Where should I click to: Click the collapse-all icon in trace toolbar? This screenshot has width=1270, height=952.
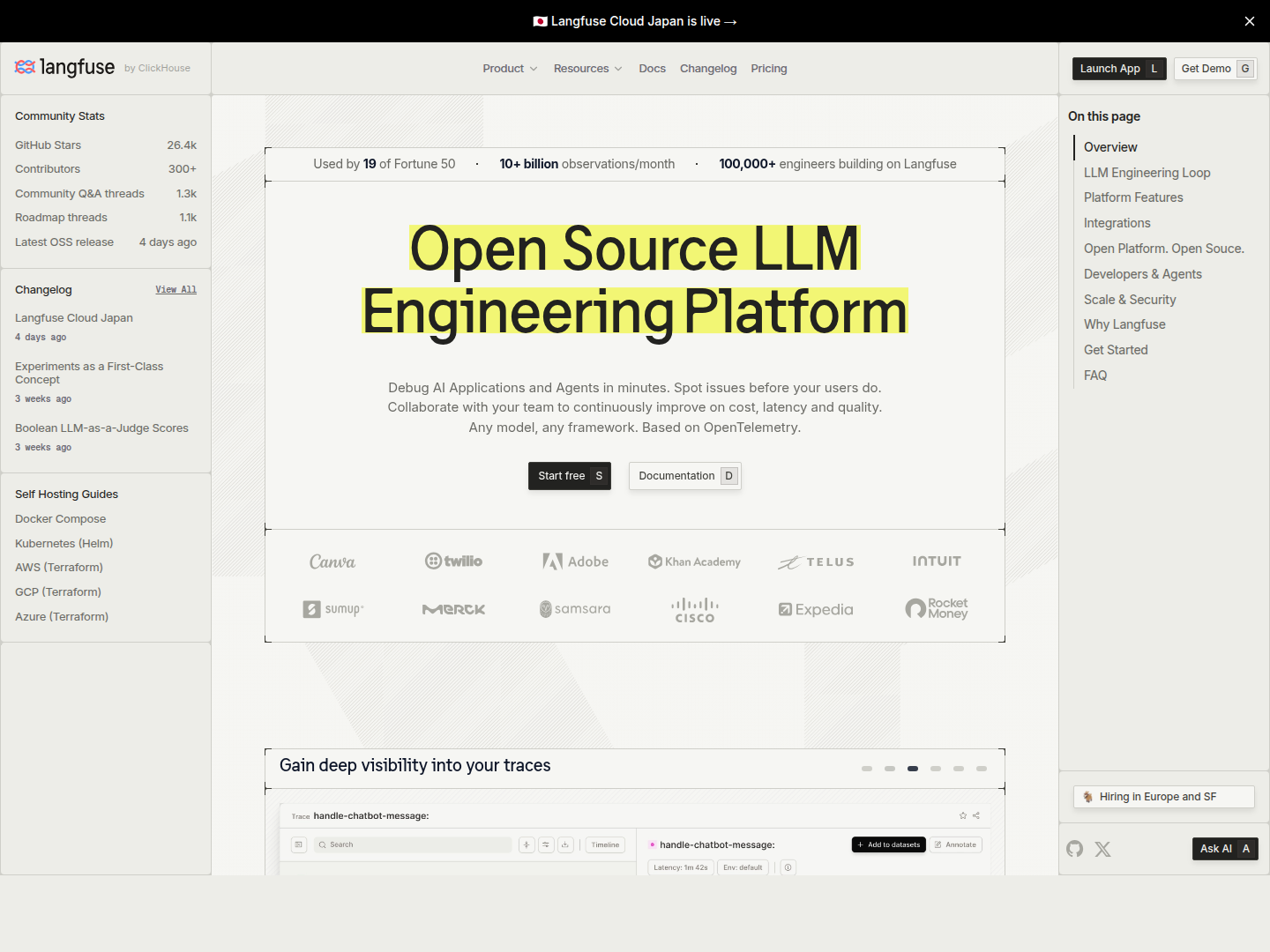pyautogui.click(x=527, y=844)
